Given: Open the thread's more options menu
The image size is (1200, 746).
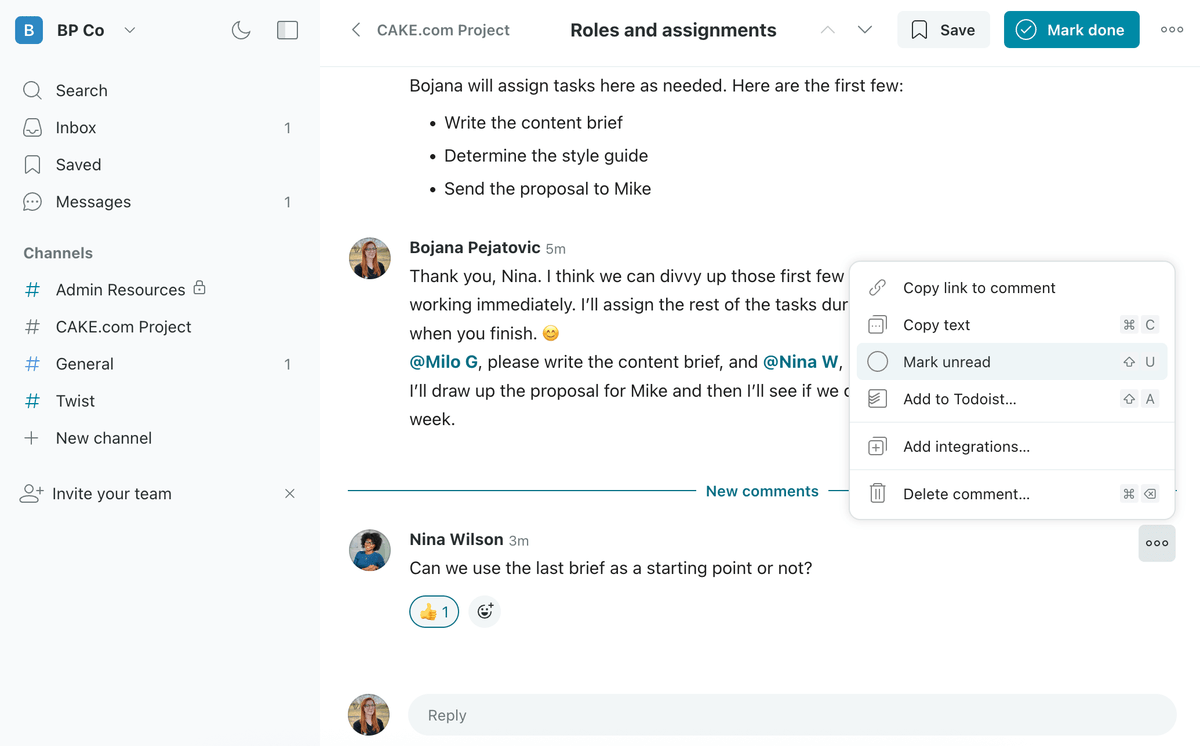Looking at the screenshot, I should pos(1172,30).
